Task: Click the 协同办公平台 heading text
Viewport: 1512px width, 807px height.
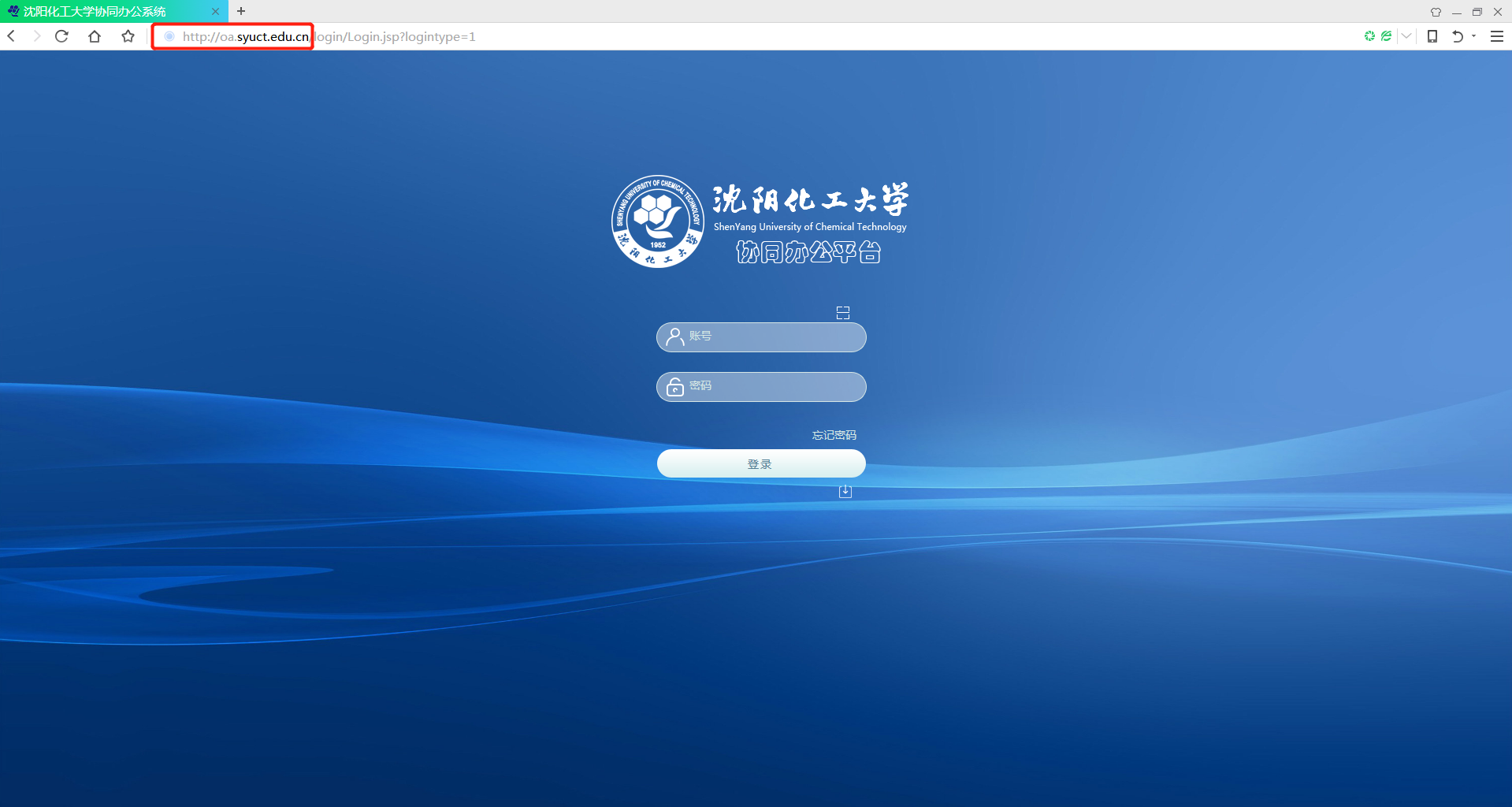Action: 808,252
